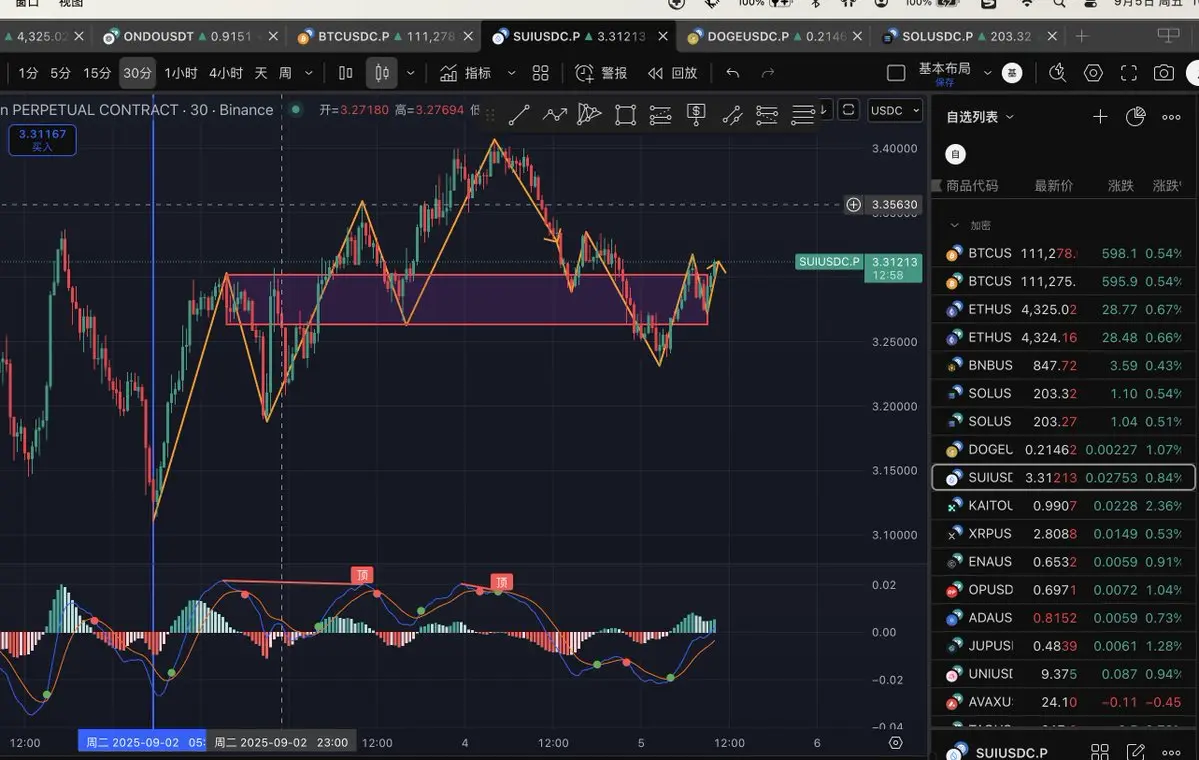The width and height of the screenshot is (1199, 760).
Task: Select the horizontal lines tool at toolbar end
Action: (802, 115)
